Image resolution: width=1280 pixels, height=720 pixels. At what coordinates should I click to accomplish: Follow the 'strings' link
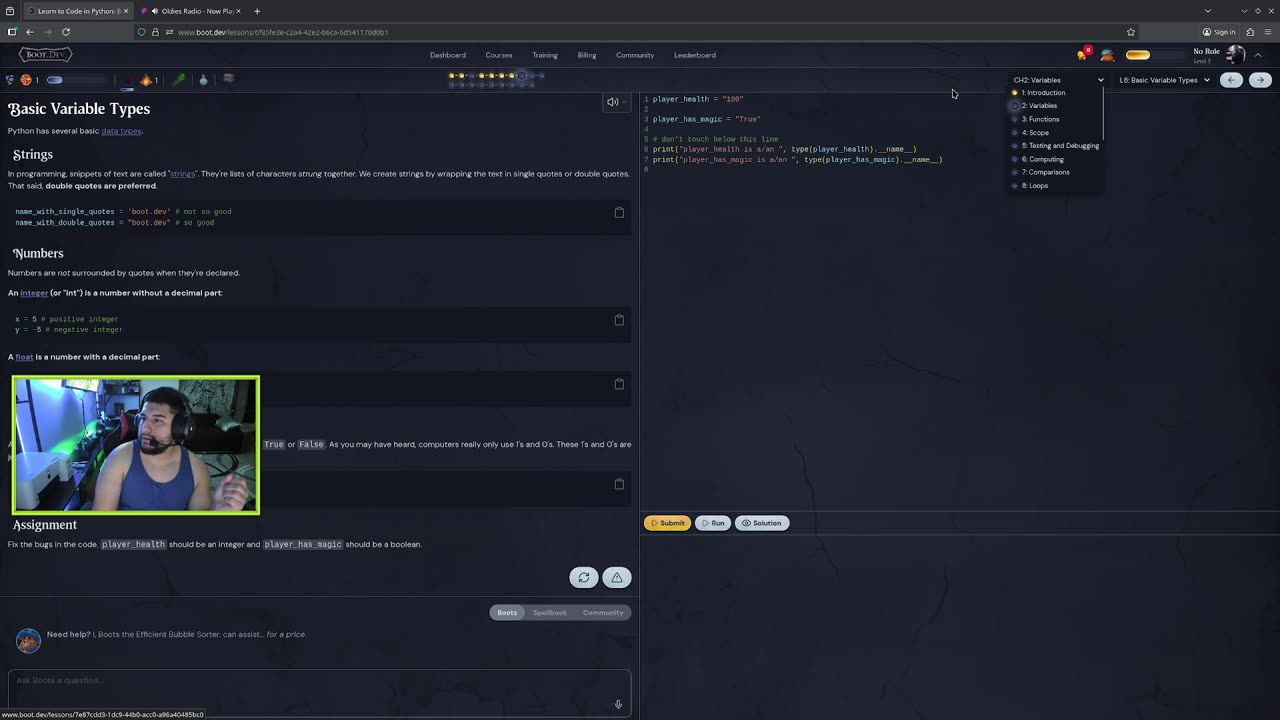182,174
